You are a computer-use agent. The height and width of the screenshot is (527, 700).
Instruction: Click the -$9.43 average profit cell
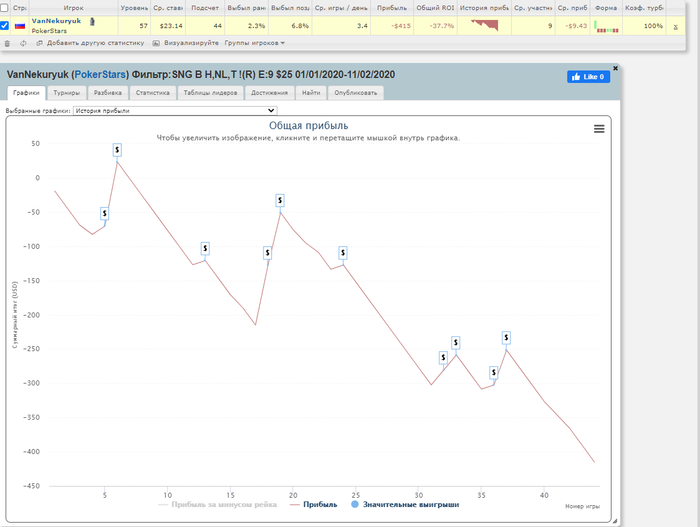(x=576, y=26)
